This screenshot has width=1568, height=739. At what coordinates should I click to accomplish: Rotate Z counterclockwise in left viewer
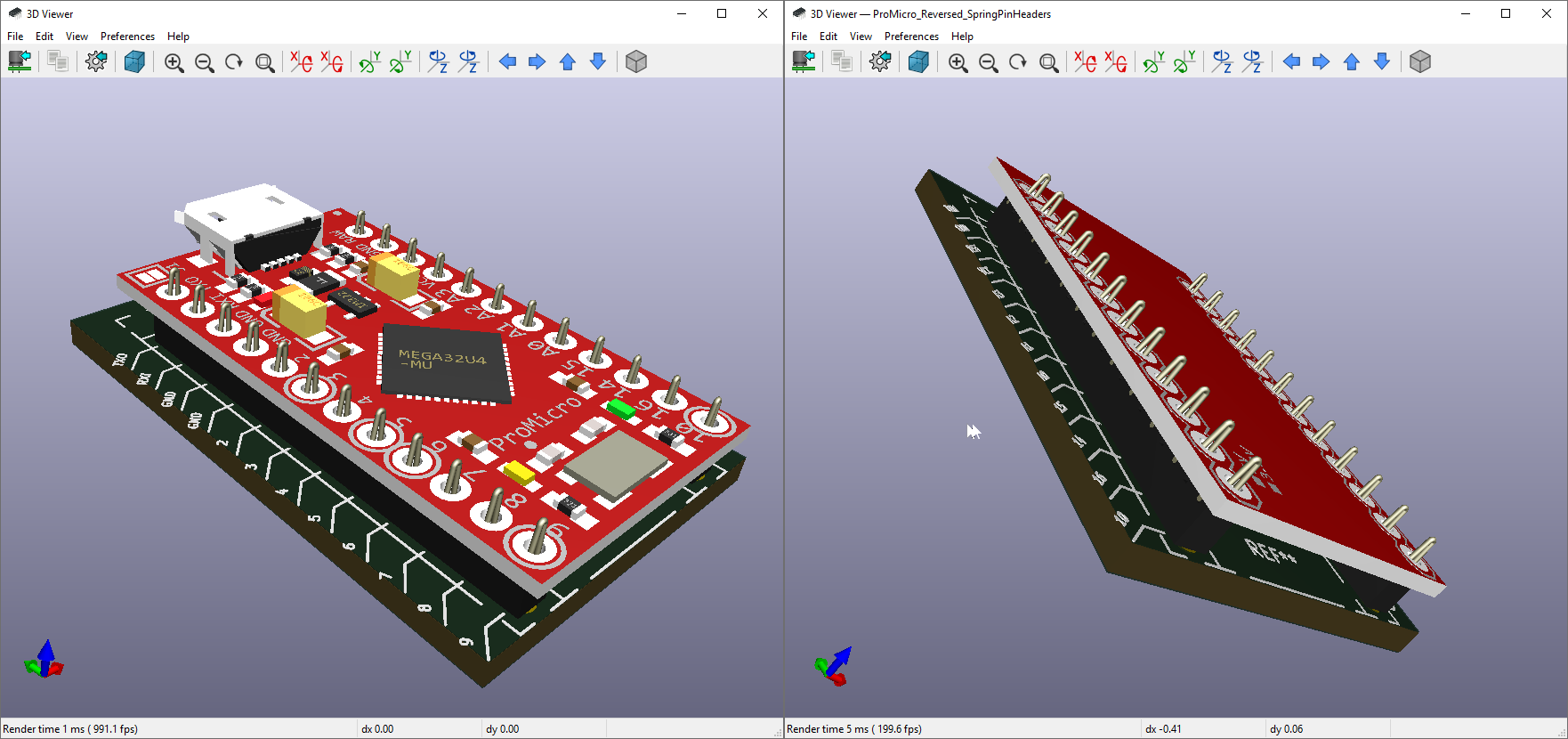468,61
